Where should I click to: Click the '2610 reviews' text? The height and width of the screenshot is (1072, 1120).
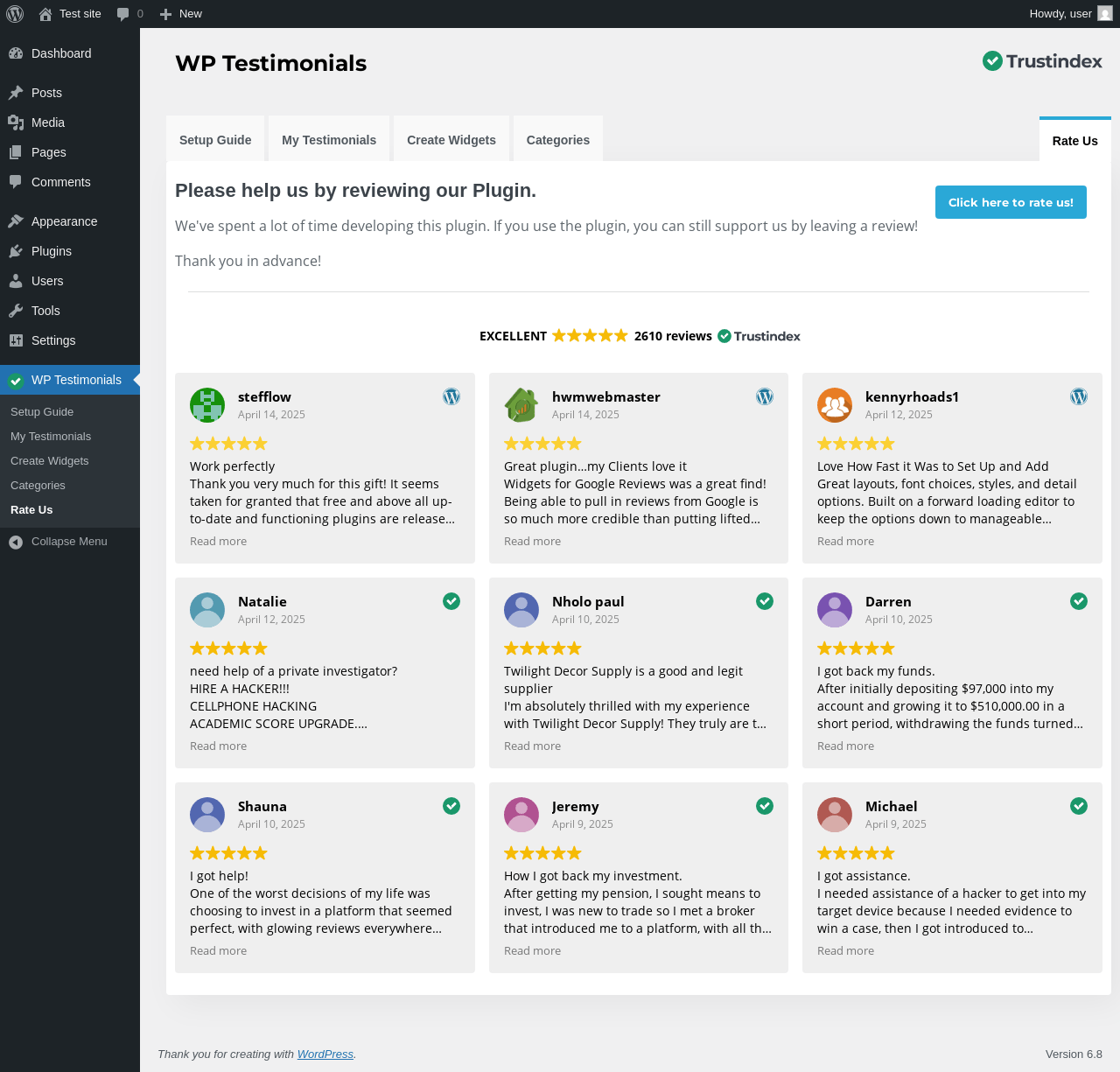[x=673, y=336]
